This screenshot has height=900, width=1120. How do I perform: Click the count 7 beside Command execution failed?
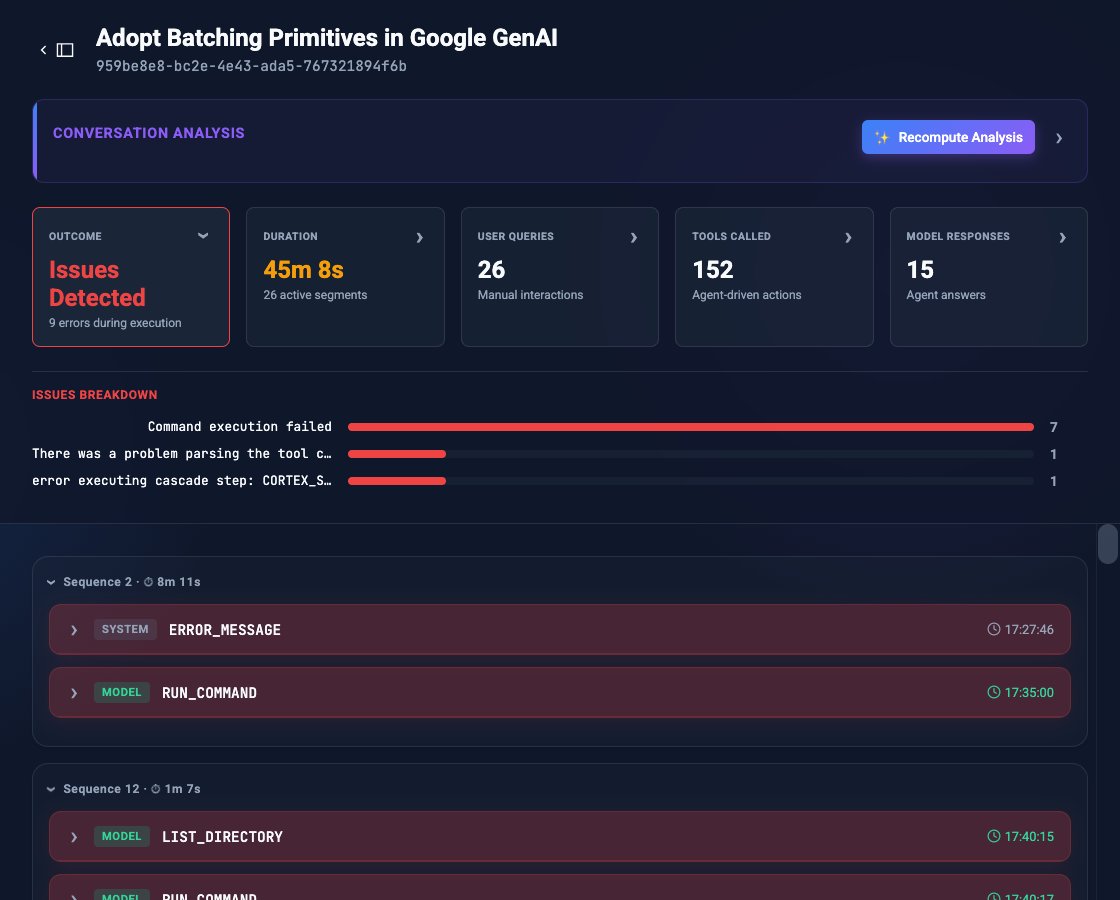1054,427
